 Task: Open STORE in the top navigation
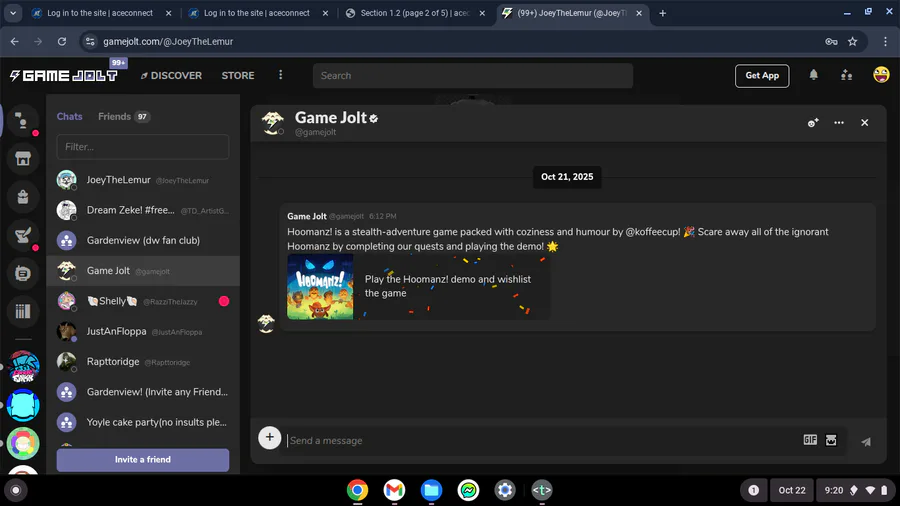pyautogui.click(x=238, y=76)
